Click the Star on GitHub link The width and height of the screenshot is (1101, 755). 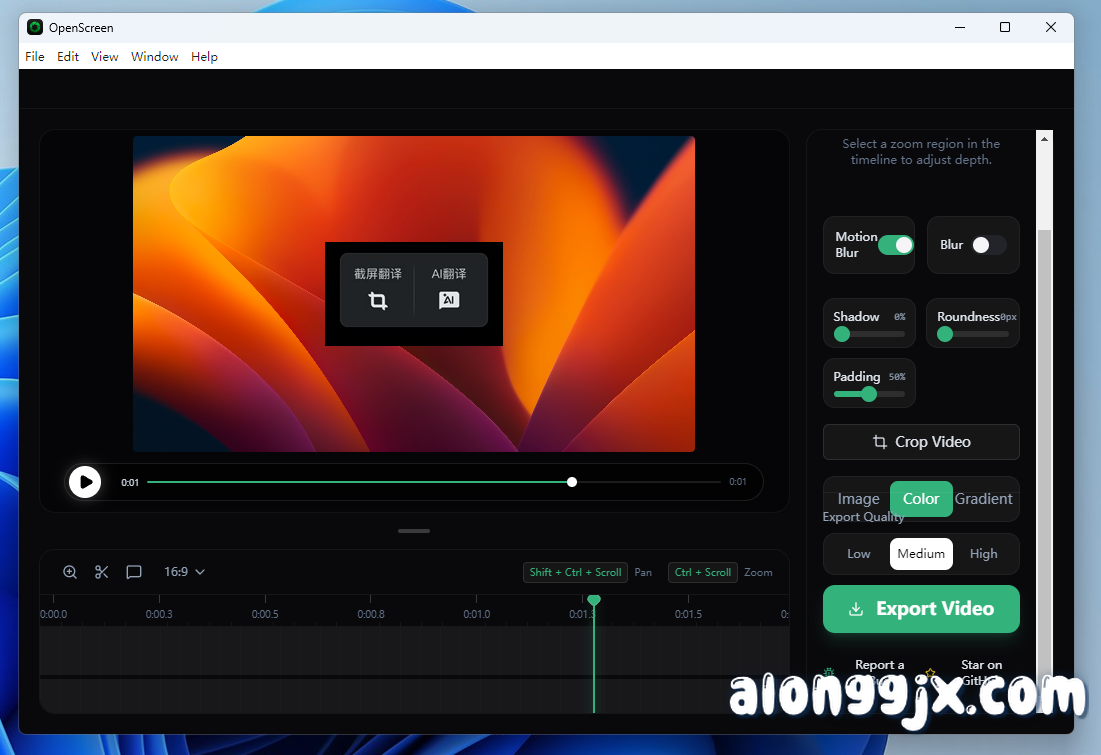(x=981, y=672)
